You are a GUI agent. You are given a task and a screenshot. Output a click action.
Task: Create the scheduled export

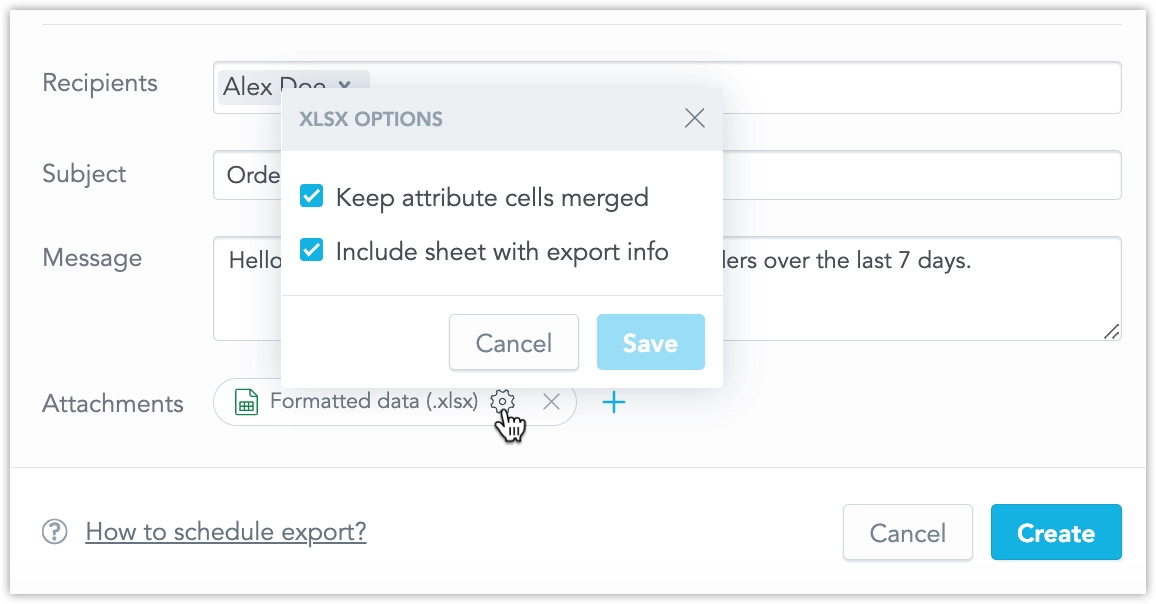[1056, 532]
